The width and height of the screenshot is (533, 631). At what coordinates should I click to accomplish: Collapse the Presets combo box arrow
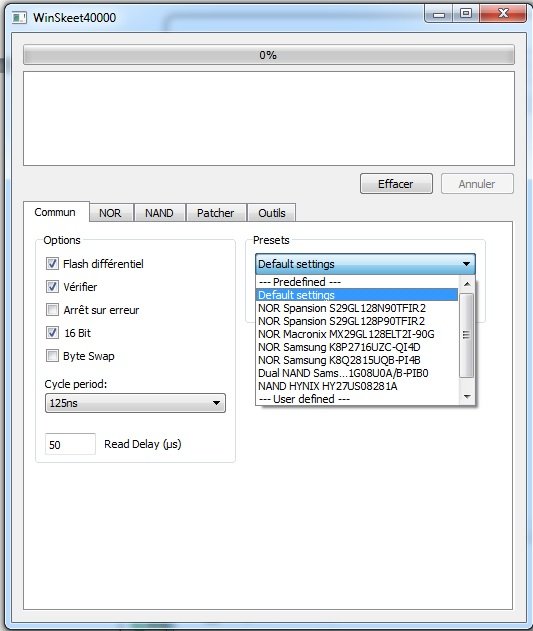[466, 264]
